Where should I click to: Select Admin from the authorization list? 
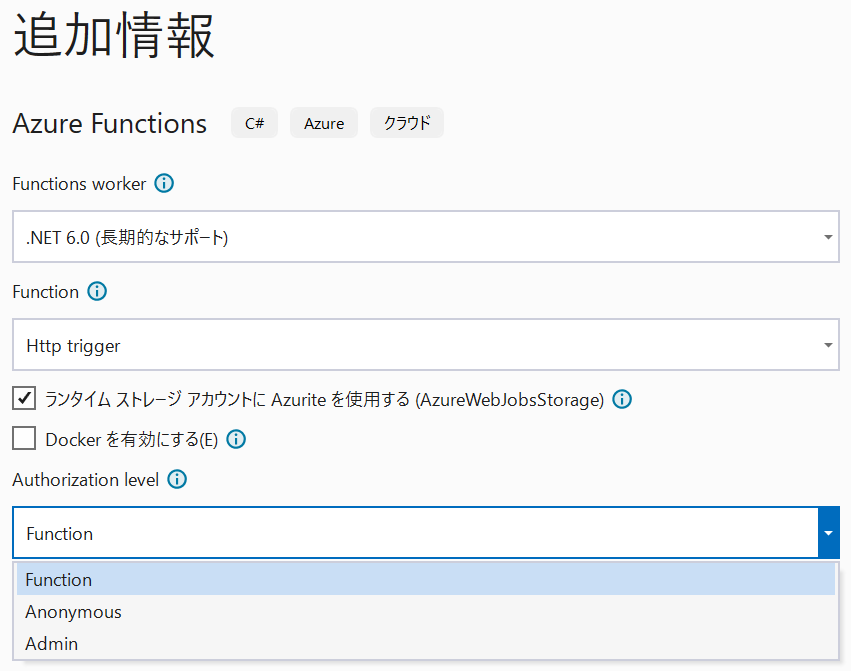[x=51, y=643]
